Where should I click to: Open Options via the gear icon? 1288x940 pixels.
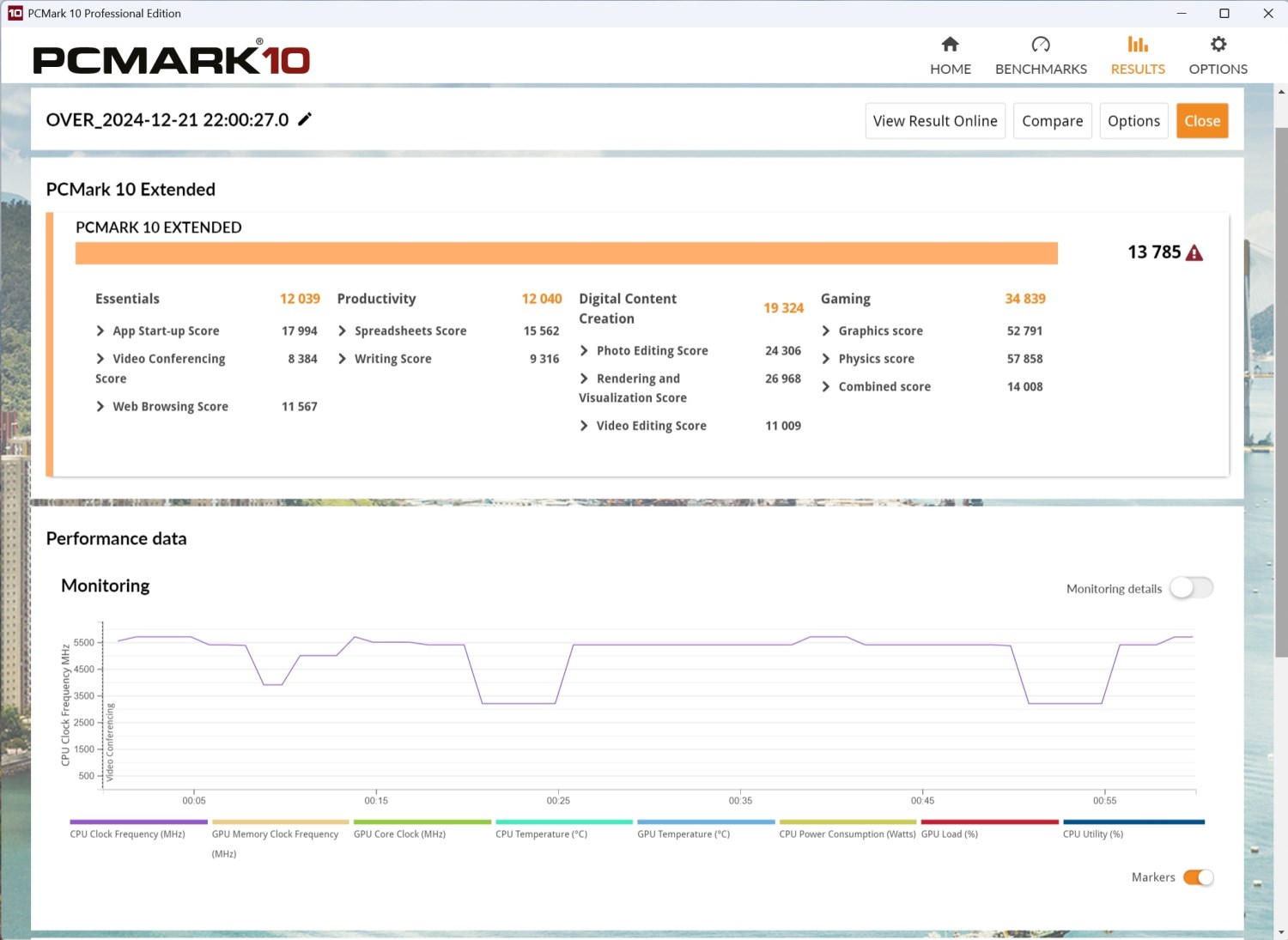point(1218,45)
